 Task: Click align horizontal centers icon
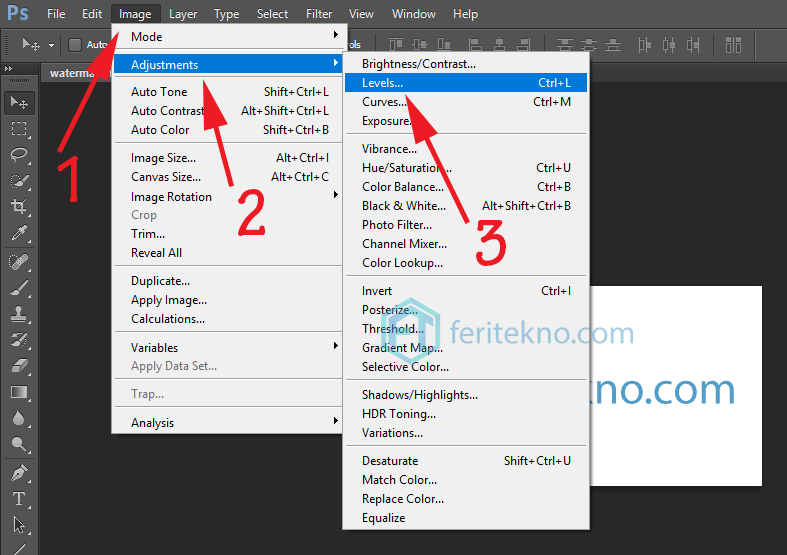[499, 45]
